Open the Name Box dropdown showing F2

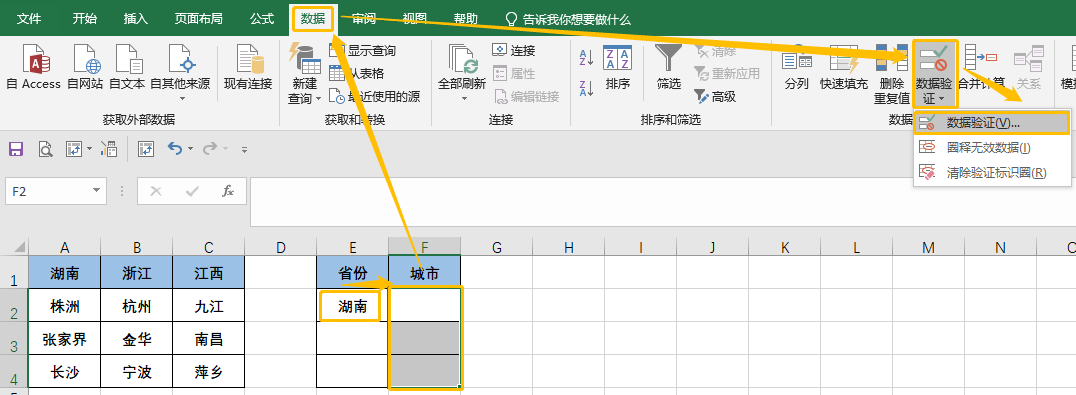[95, 191]
